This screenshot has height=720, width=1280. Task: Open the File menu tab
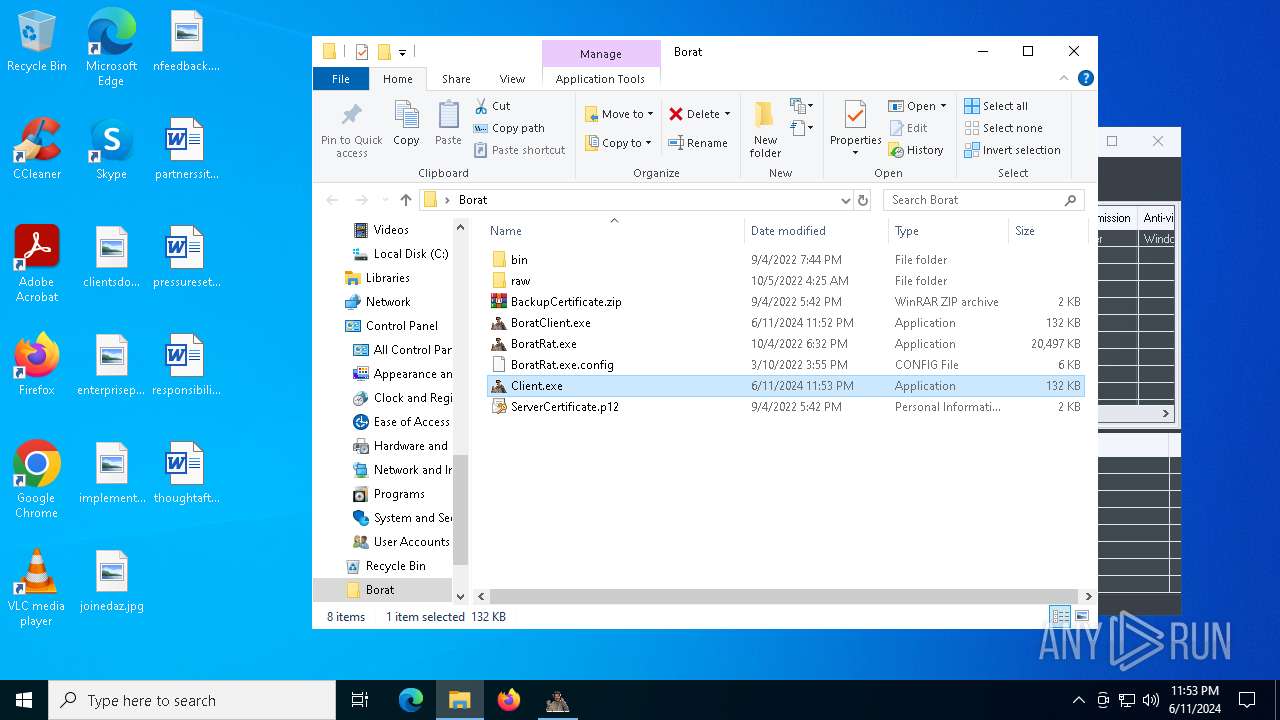click(x=341, y=79)
